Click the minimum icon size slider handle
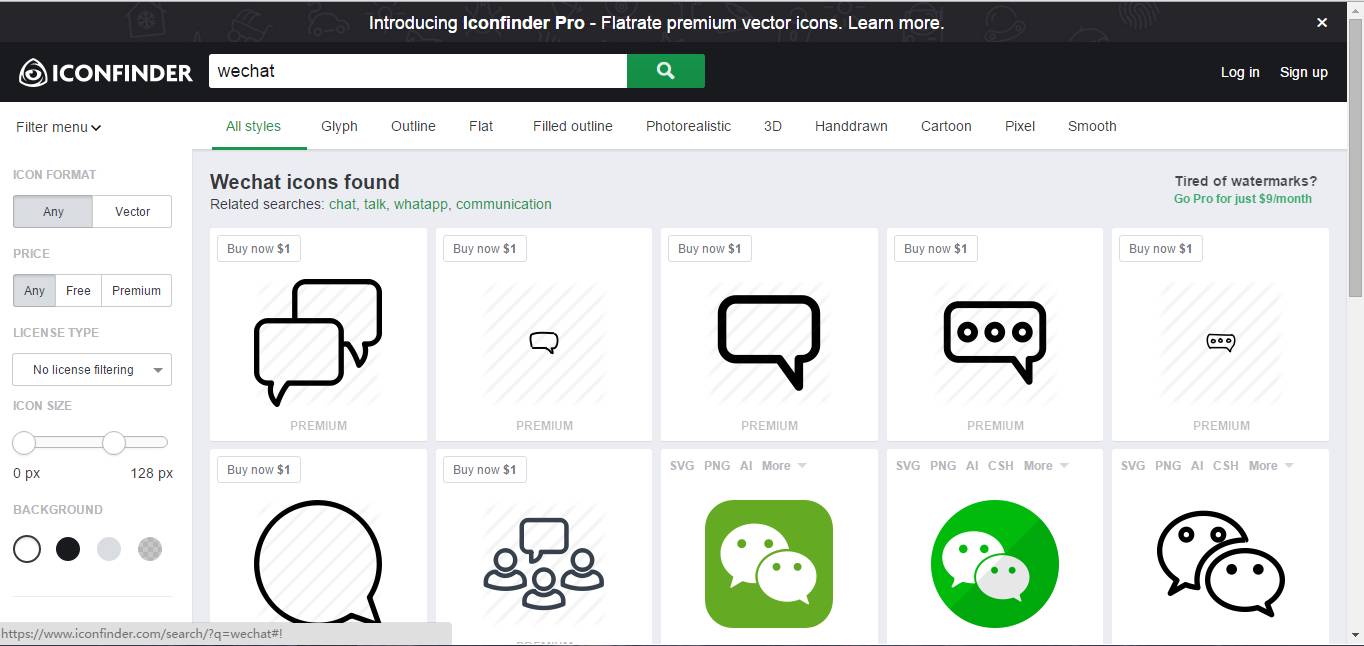Image resolution: width=1364 pixels, height=646 pixels. click(24, 442)
